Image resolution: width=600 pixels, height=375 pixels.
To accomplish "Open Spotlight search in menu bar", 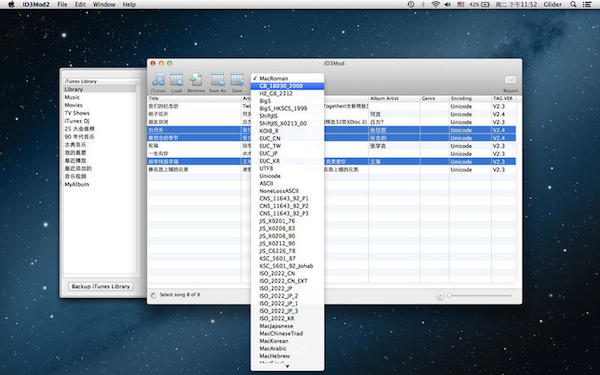I will (573, 5).
